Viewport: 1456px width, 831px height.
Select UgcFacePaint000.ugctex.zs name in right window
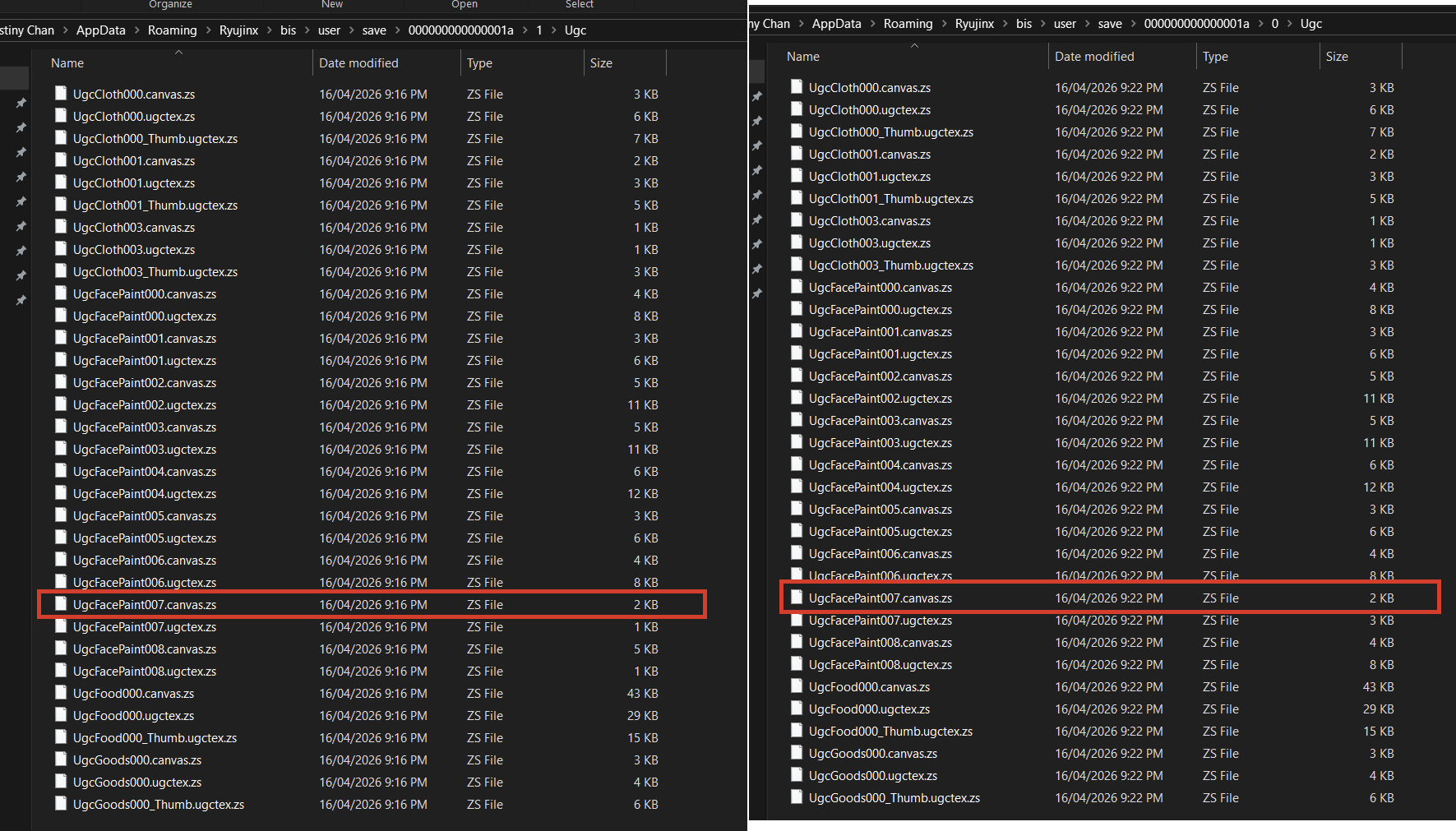881,309
